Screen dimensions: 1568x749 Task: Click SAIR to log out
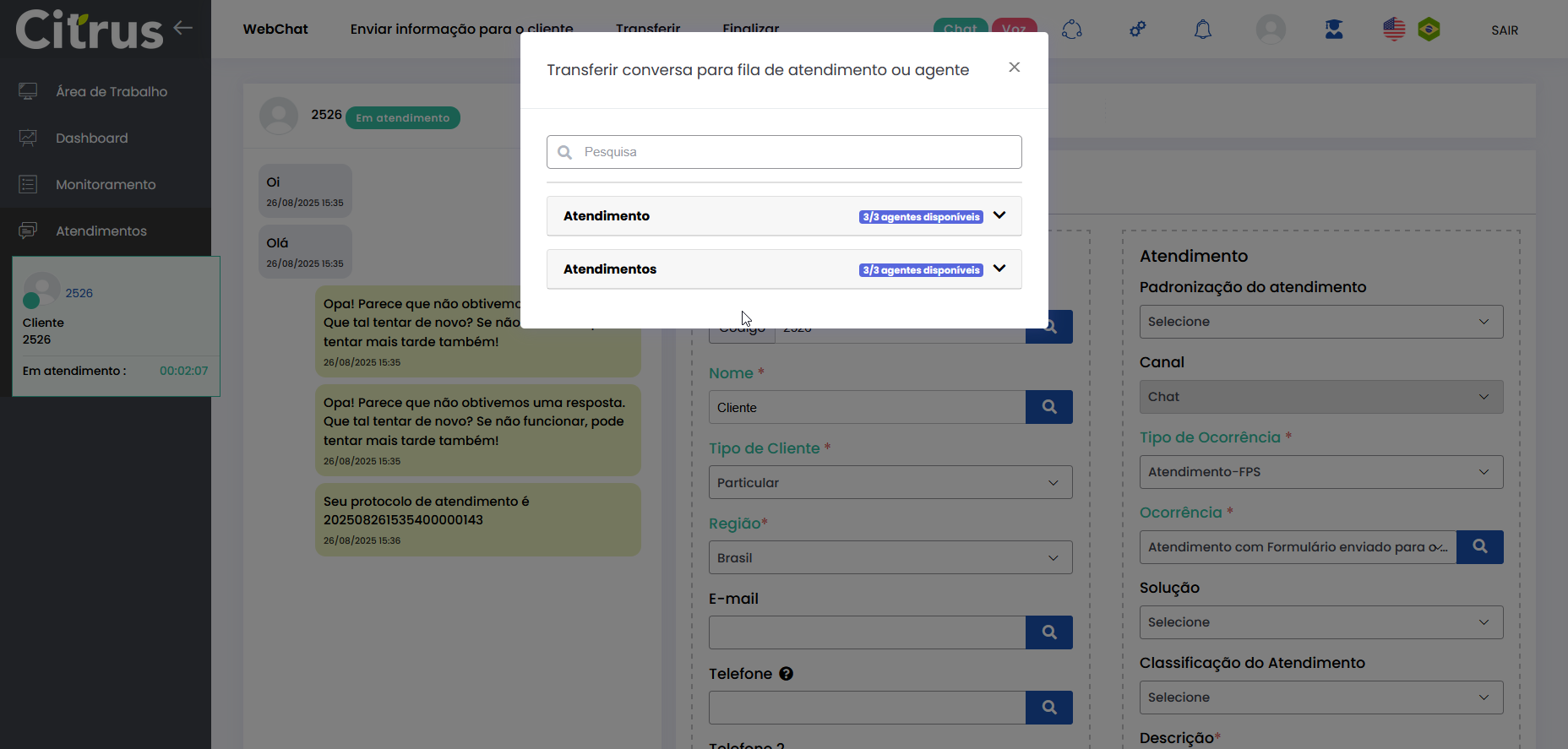[1504, 30]
